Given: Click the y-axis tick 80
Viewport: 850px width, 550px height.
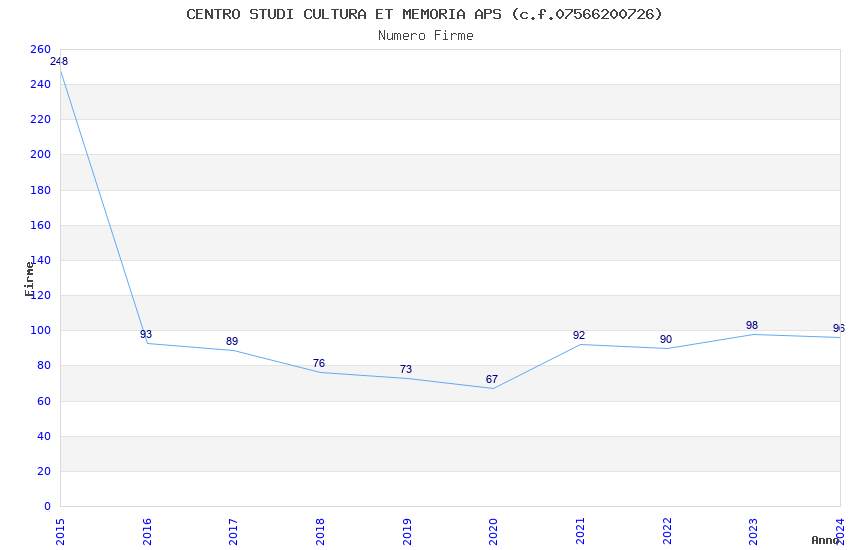Looking at the screenshot, I should tap(43, 365).
